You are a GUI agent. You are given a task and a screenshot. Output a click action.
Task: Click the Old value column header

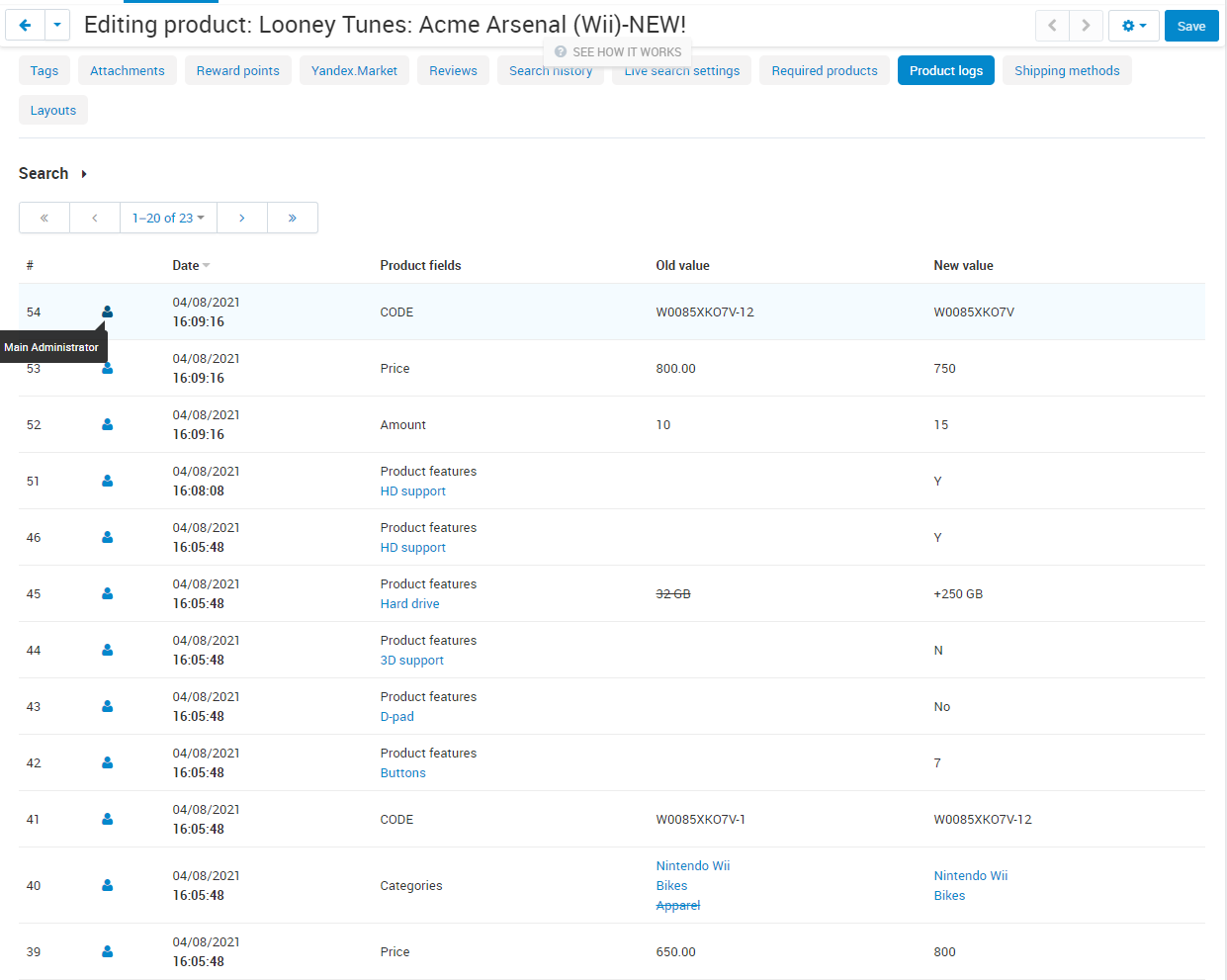[682, 265]
